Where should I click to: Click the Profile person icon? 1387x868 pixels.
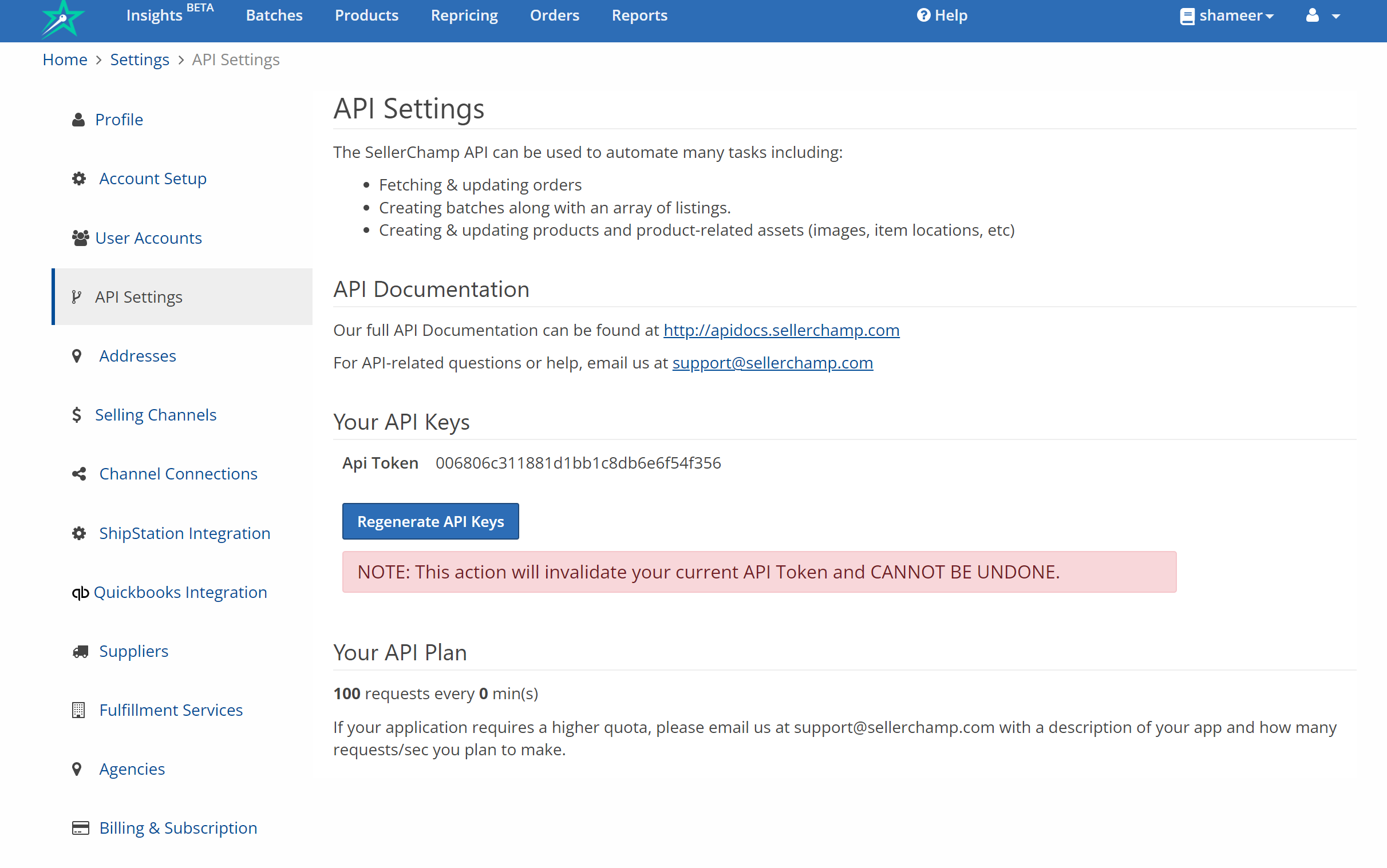pyautogui.click(x=78, y=120)
